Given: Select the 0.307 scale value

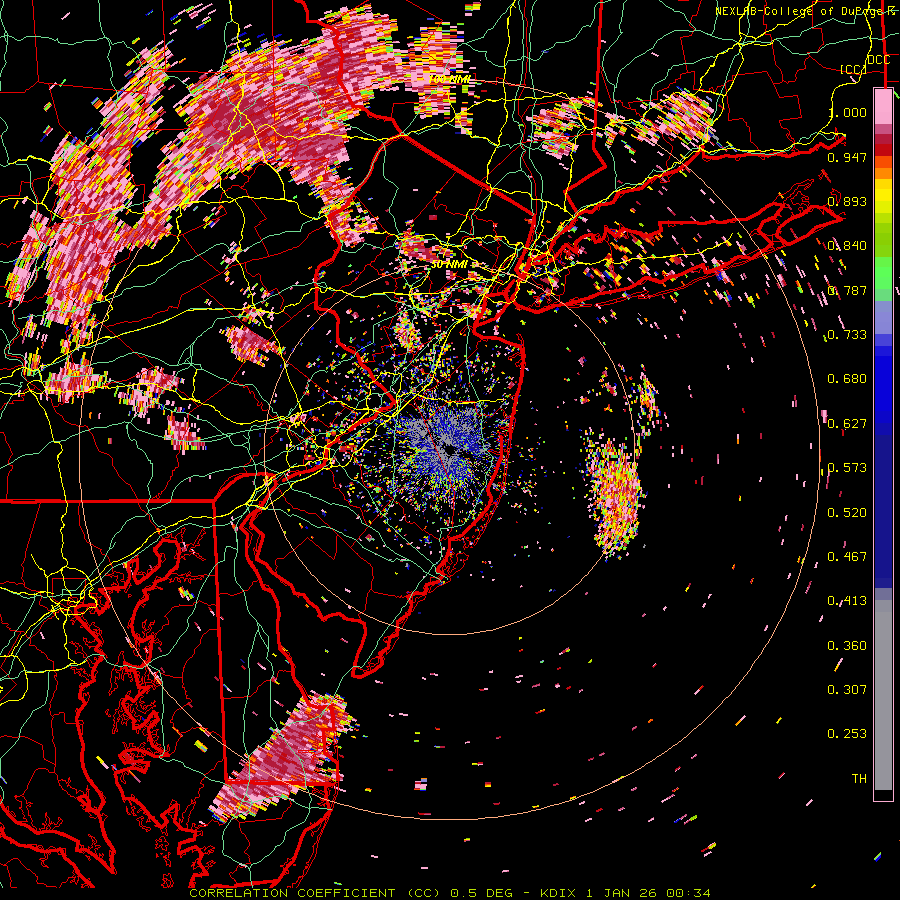Looking at the screenshot, I should pyautogui.click(x=847, y=690).
